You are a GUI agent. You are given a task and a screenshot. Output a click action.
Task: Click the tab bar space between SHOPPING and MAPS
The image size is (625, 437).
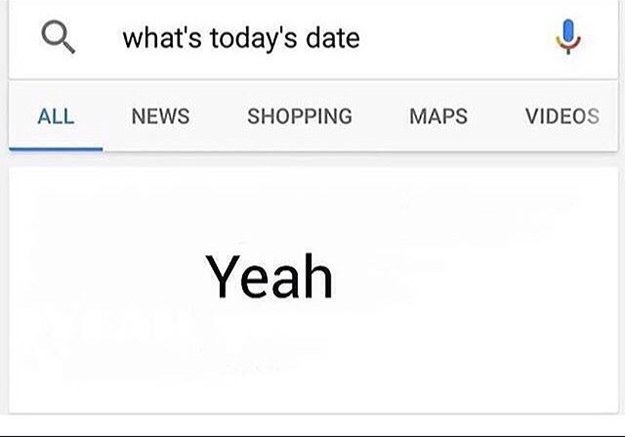[381, 116]
